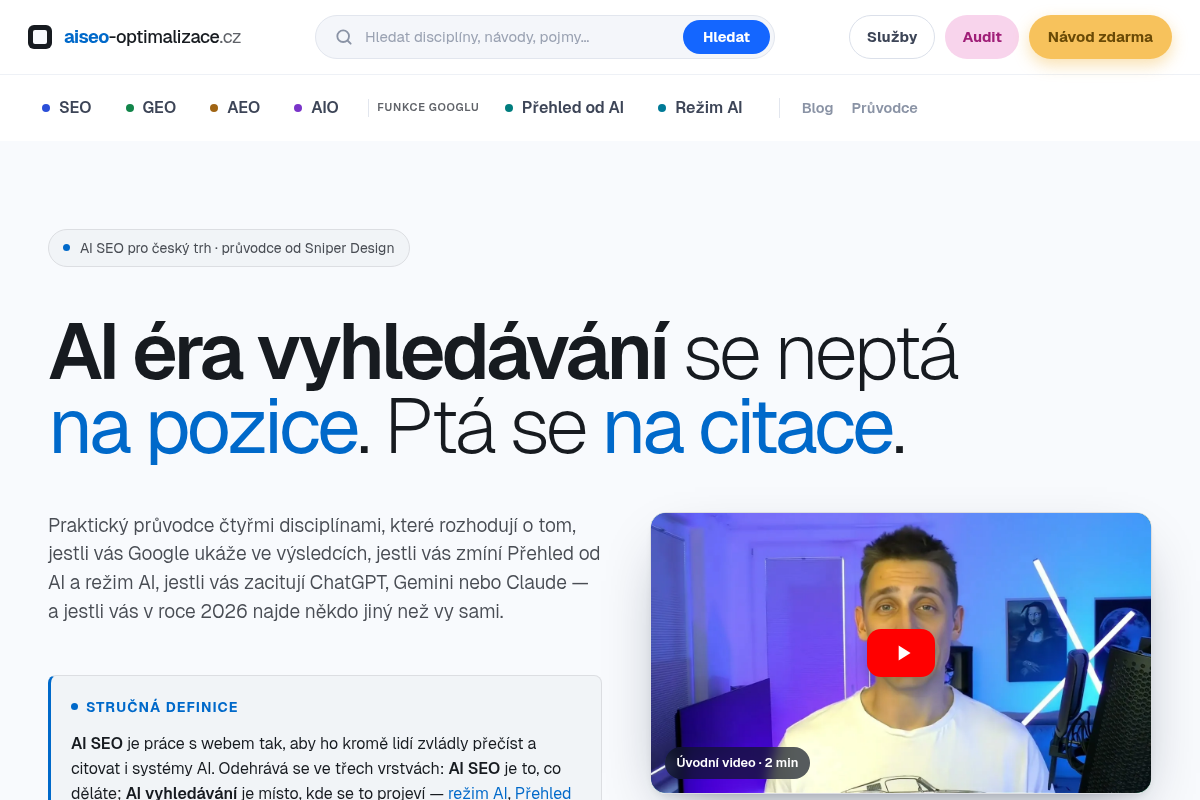The width and height of the screenshot is (1200, 800).
Task: Click the Návod zdarma button
Action: coord(1100,37)
